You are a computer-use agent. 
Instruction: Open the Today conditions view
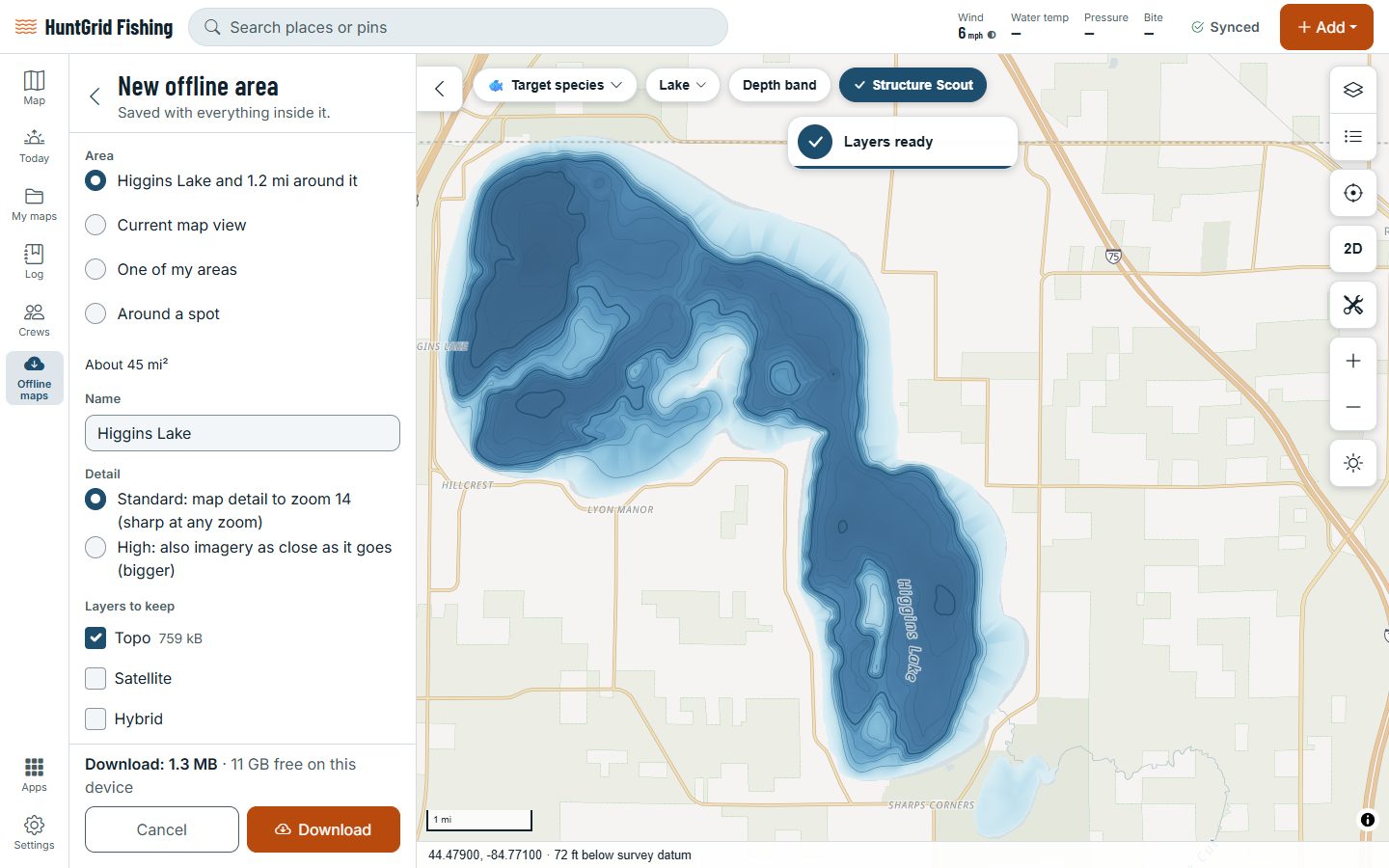click(x=34, y=146)
